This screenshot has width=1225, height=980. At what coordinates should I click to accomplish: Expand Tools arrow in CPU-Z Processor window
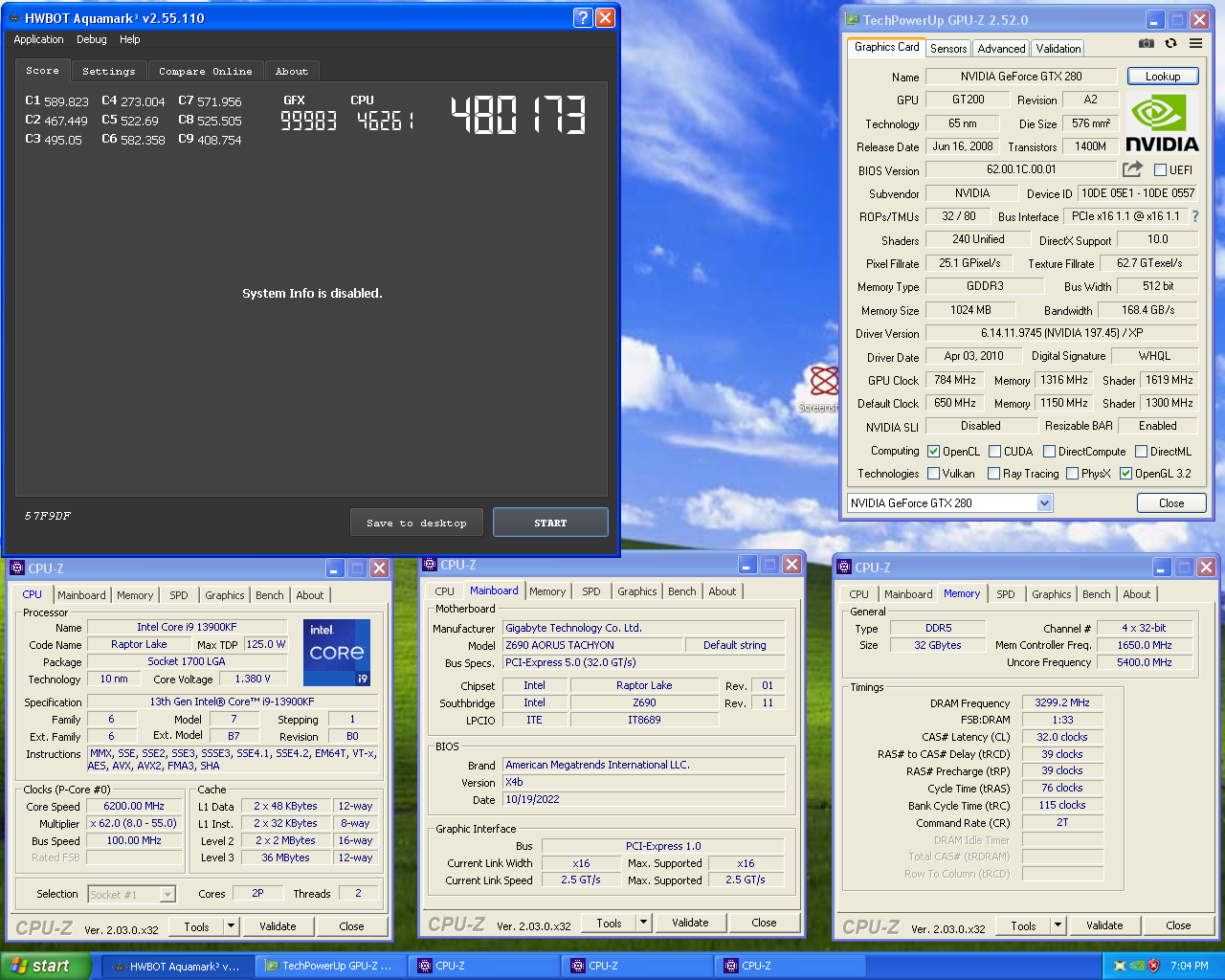pos(231,926)
